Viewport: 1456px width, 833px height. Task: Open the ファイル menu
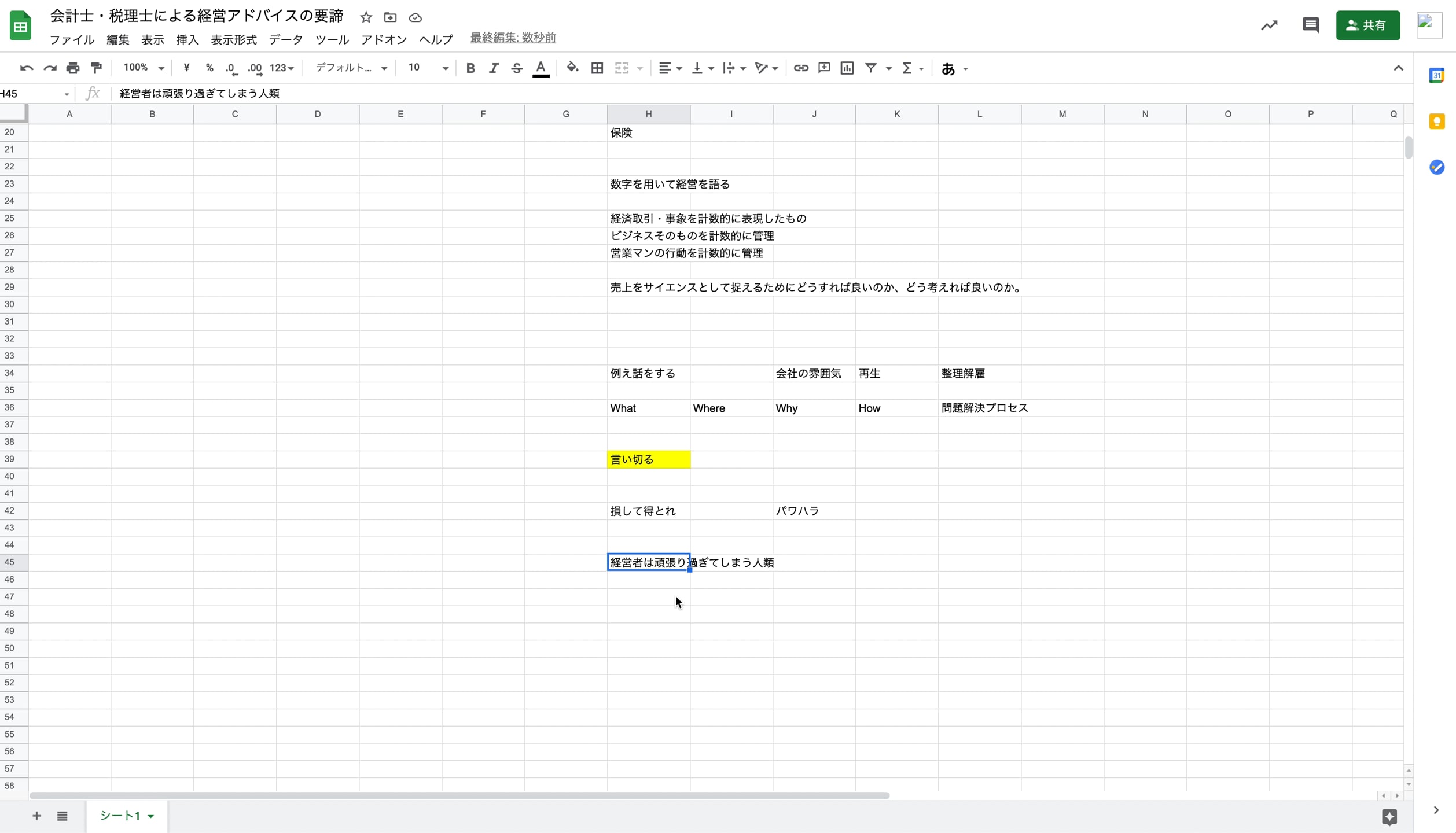(71, 39)
